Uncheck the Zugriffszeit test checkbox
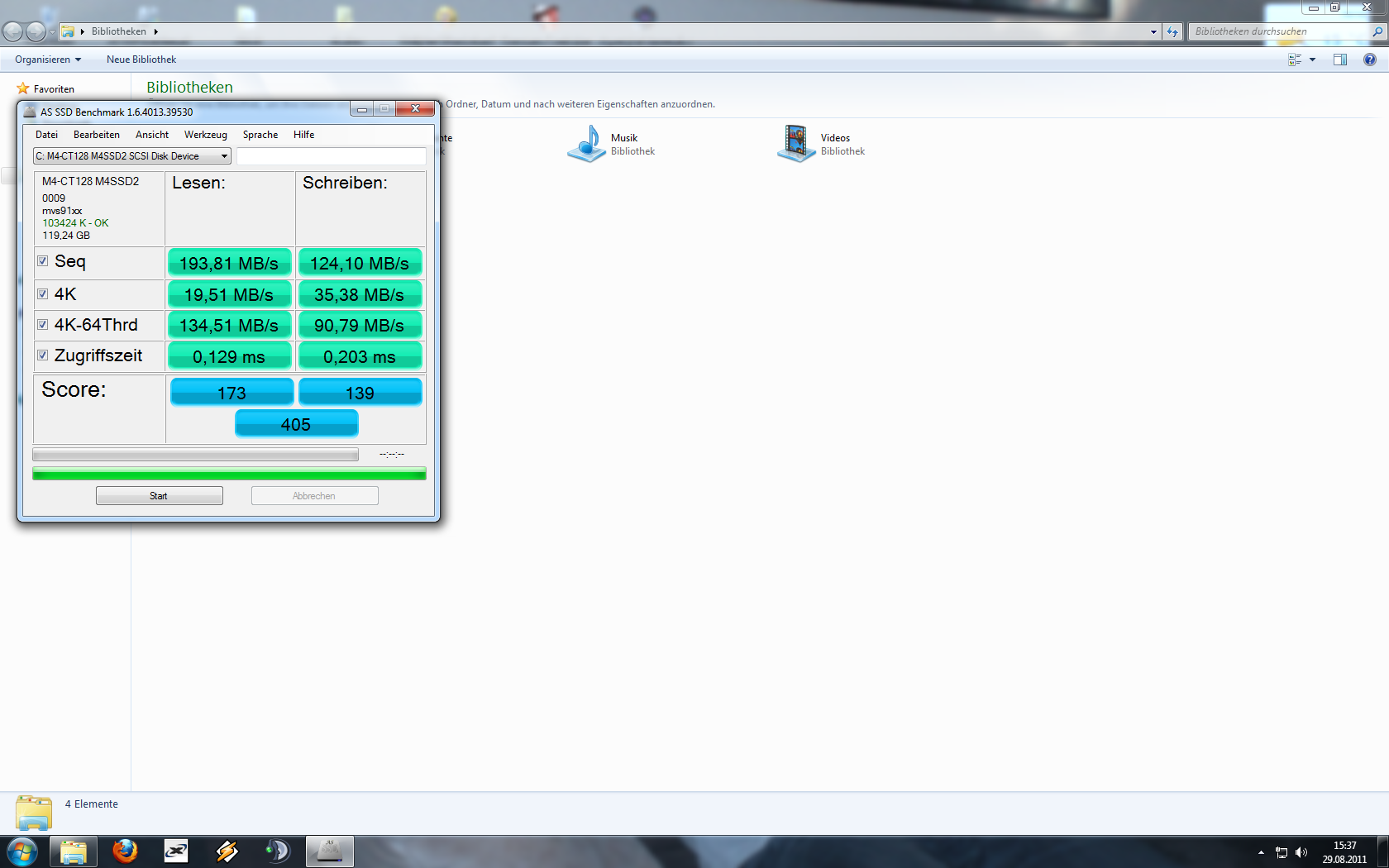 point(43,355)
